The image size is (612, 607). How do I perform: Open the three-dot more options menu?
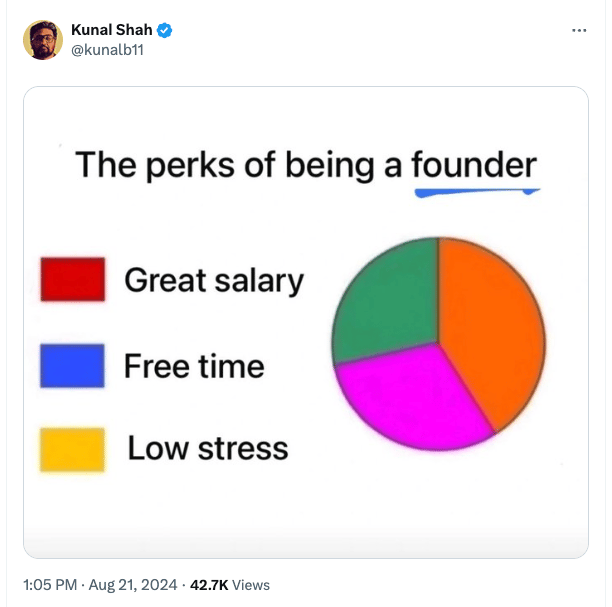point(579,30)
